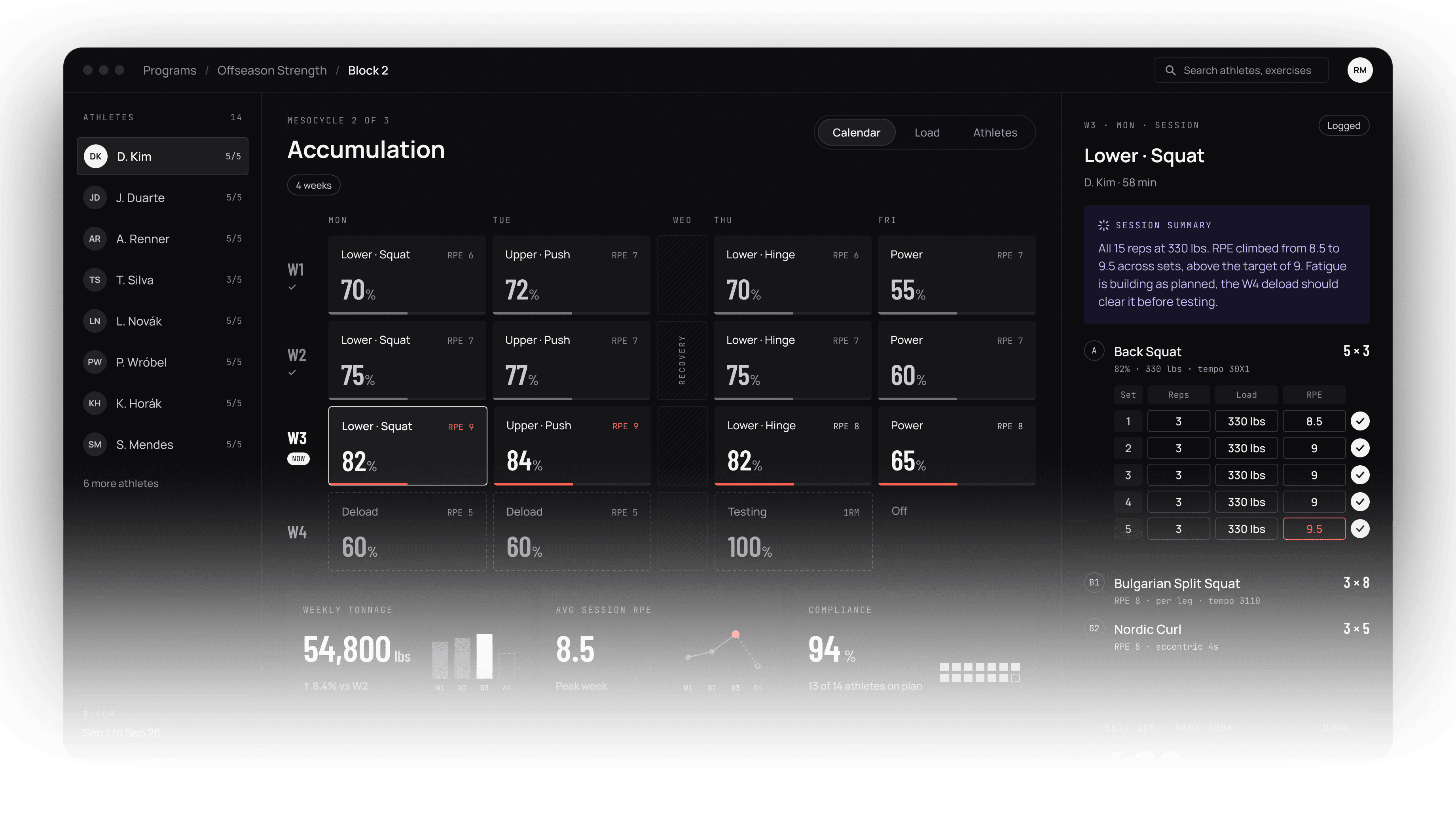This screenshot has height=823, width=1456.
Task: Select the W3 bar in weekly tonnage chart
Action: tap(484, 656)
